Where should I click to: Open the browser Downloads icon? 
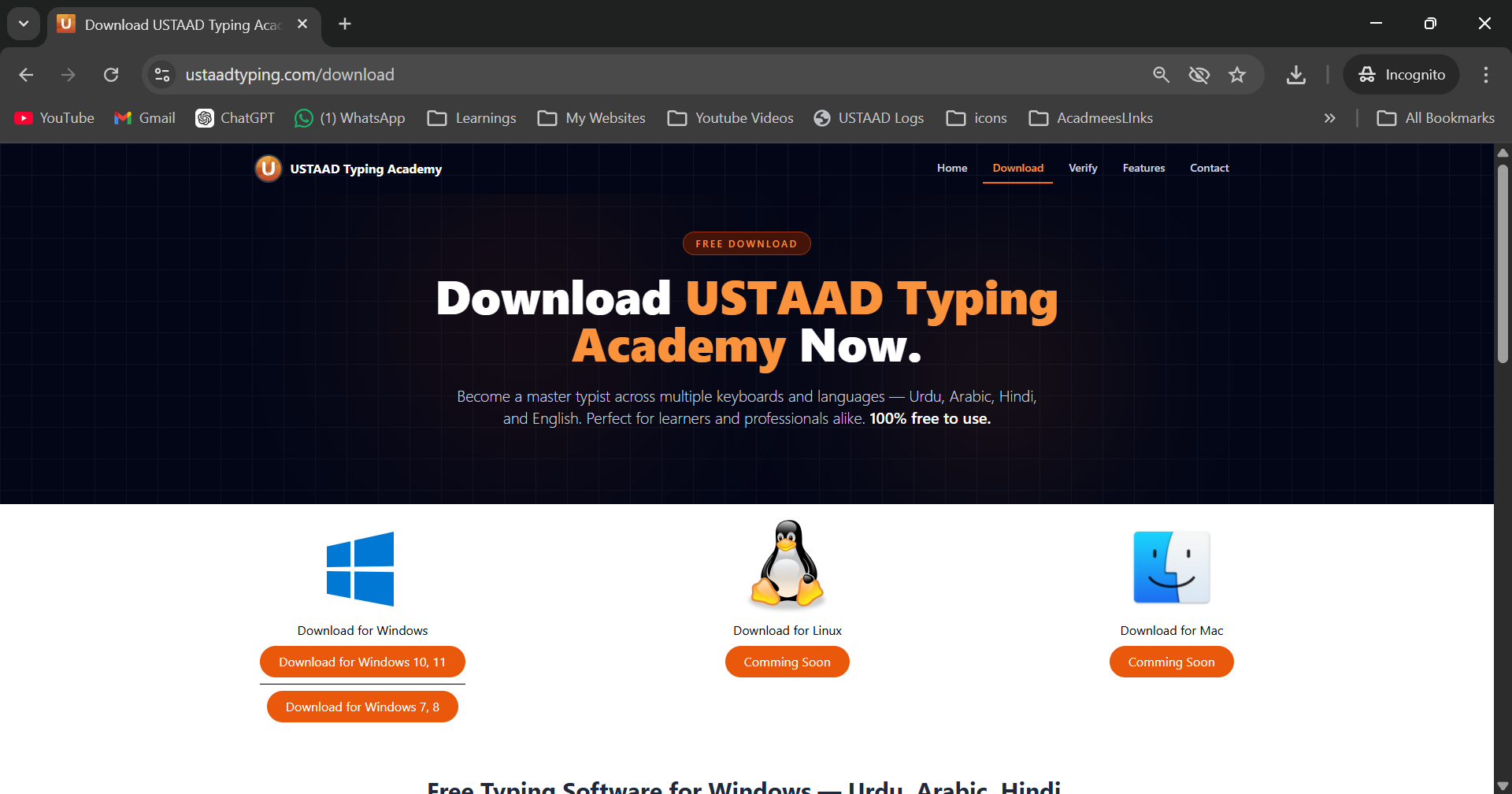click(1295, 75)
